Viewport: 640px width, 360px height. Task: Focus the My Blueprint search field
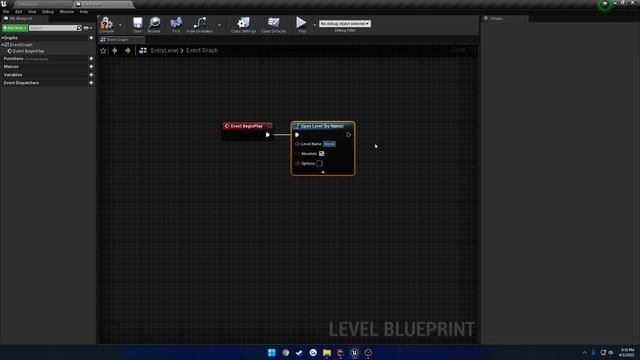(x=53, y=28)
